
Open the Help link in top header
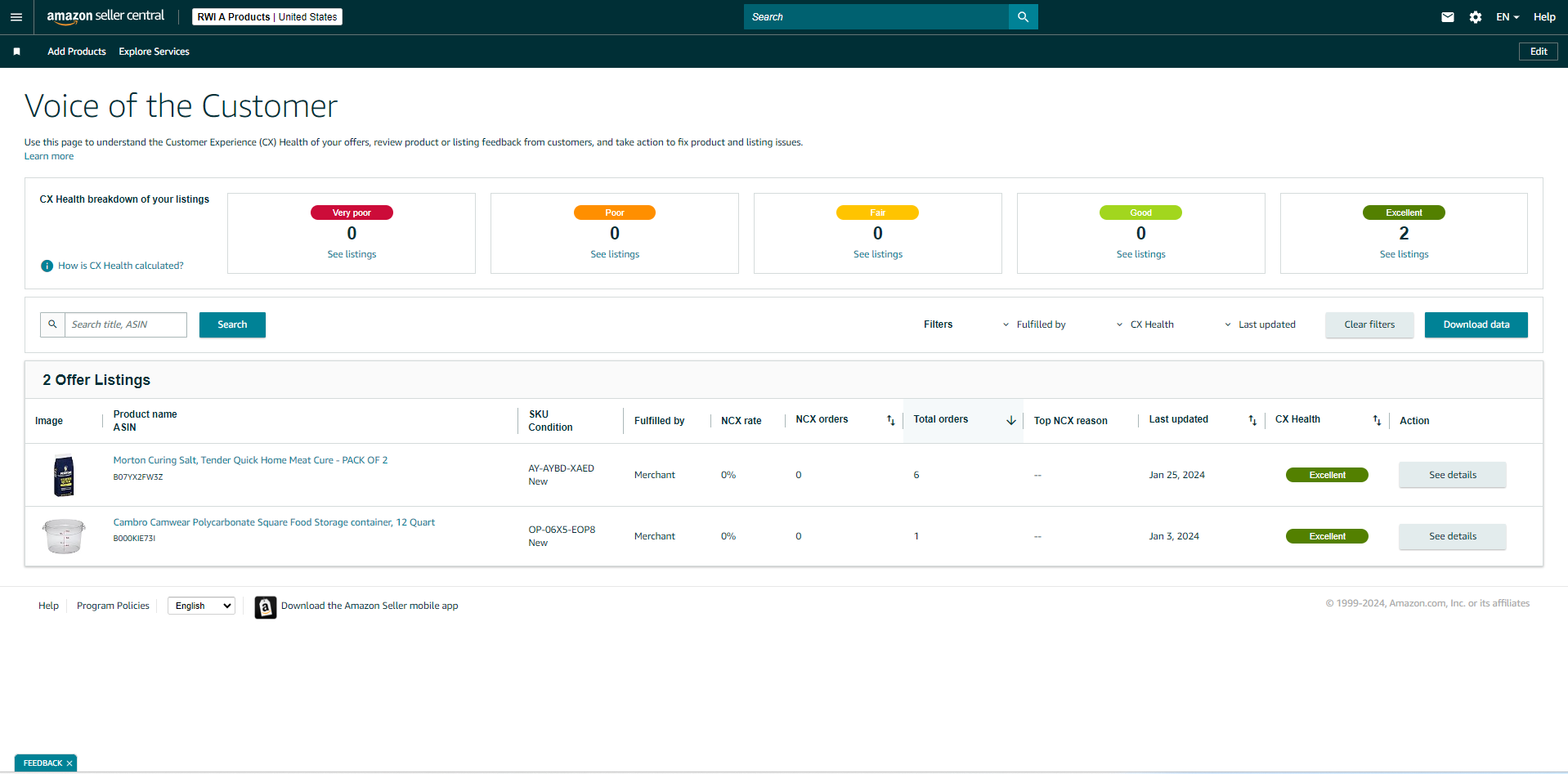1544,17
